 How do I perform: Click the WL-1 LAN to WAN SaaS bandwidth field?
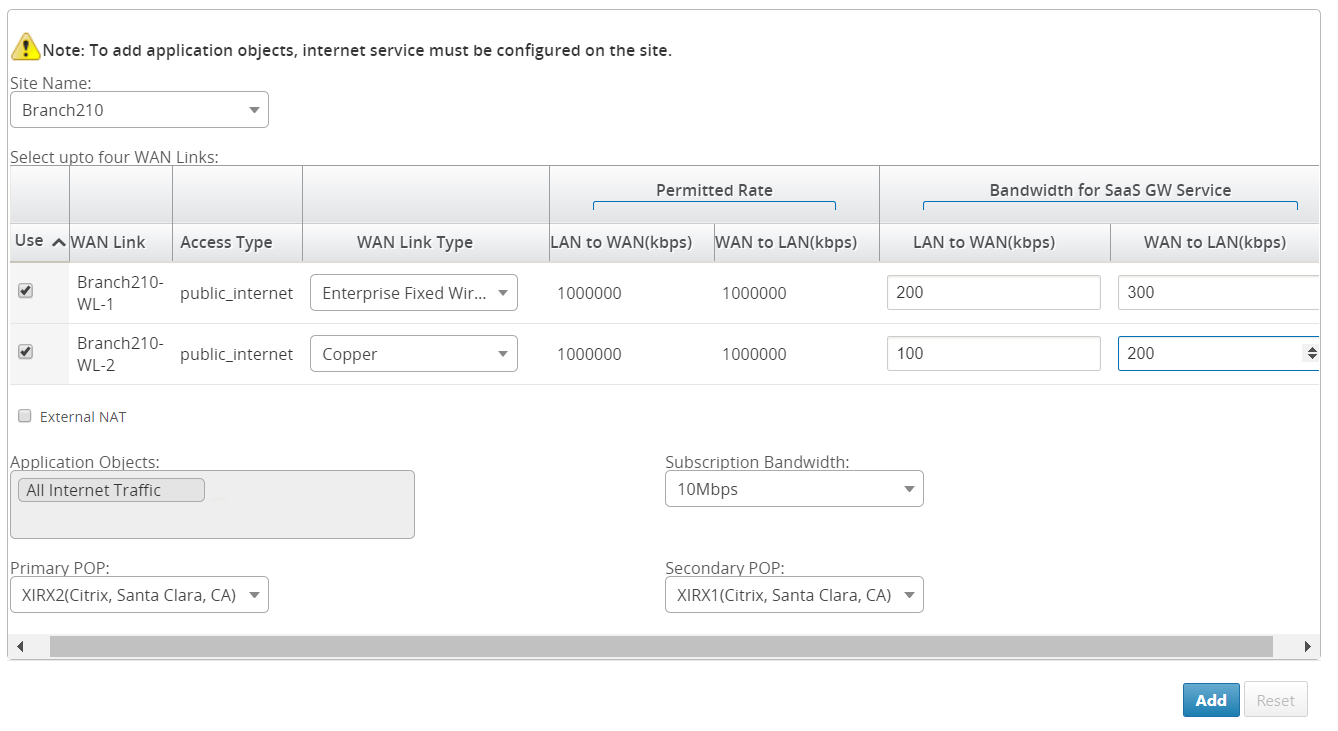(x=993, y=293)
